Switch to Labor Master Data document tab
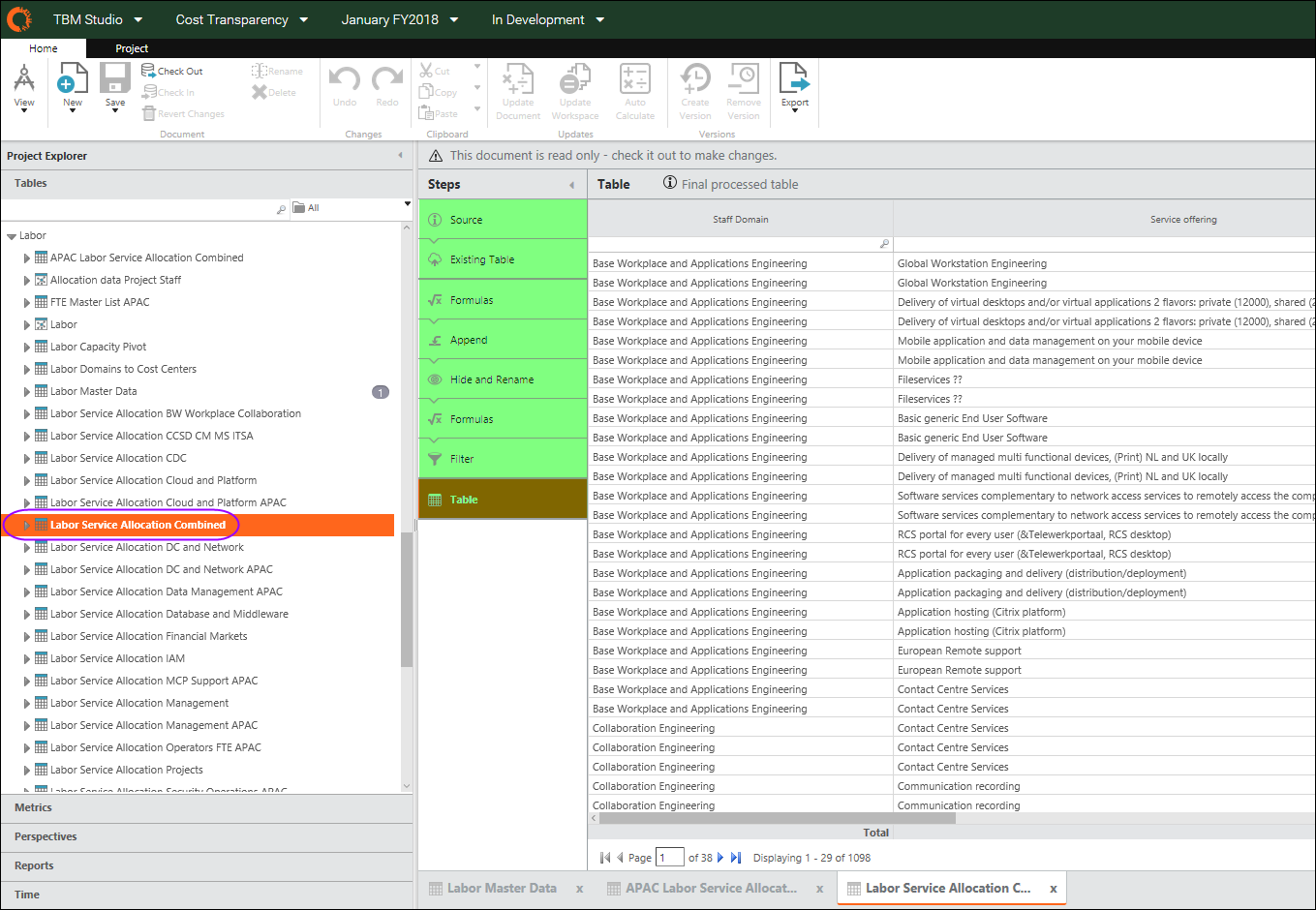The width and height of the screenshot is (1316, 910). click(502, 888)
